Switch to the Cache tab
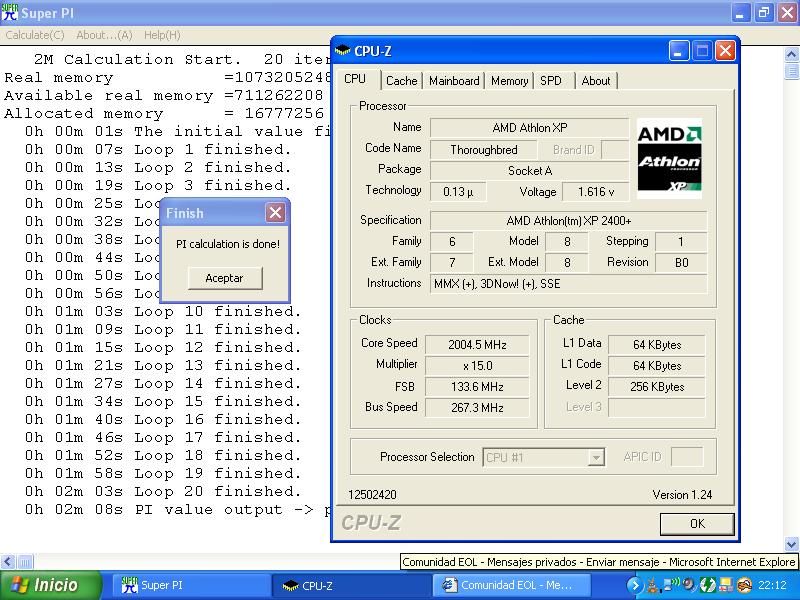Image resolution: width=800 pixels, height=600 pixels. pos(401,81)
